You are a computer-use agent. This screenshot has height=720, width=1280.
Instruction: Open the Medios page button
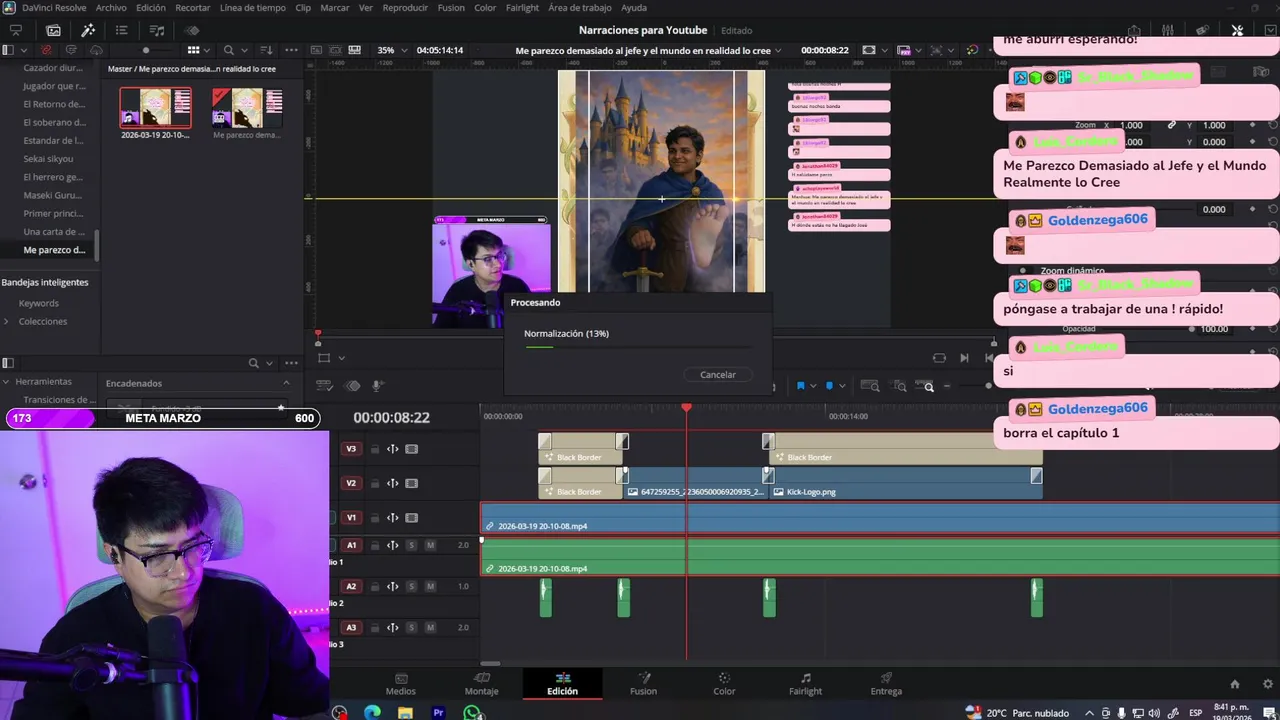pyautogui.click(x=401, y=684)
